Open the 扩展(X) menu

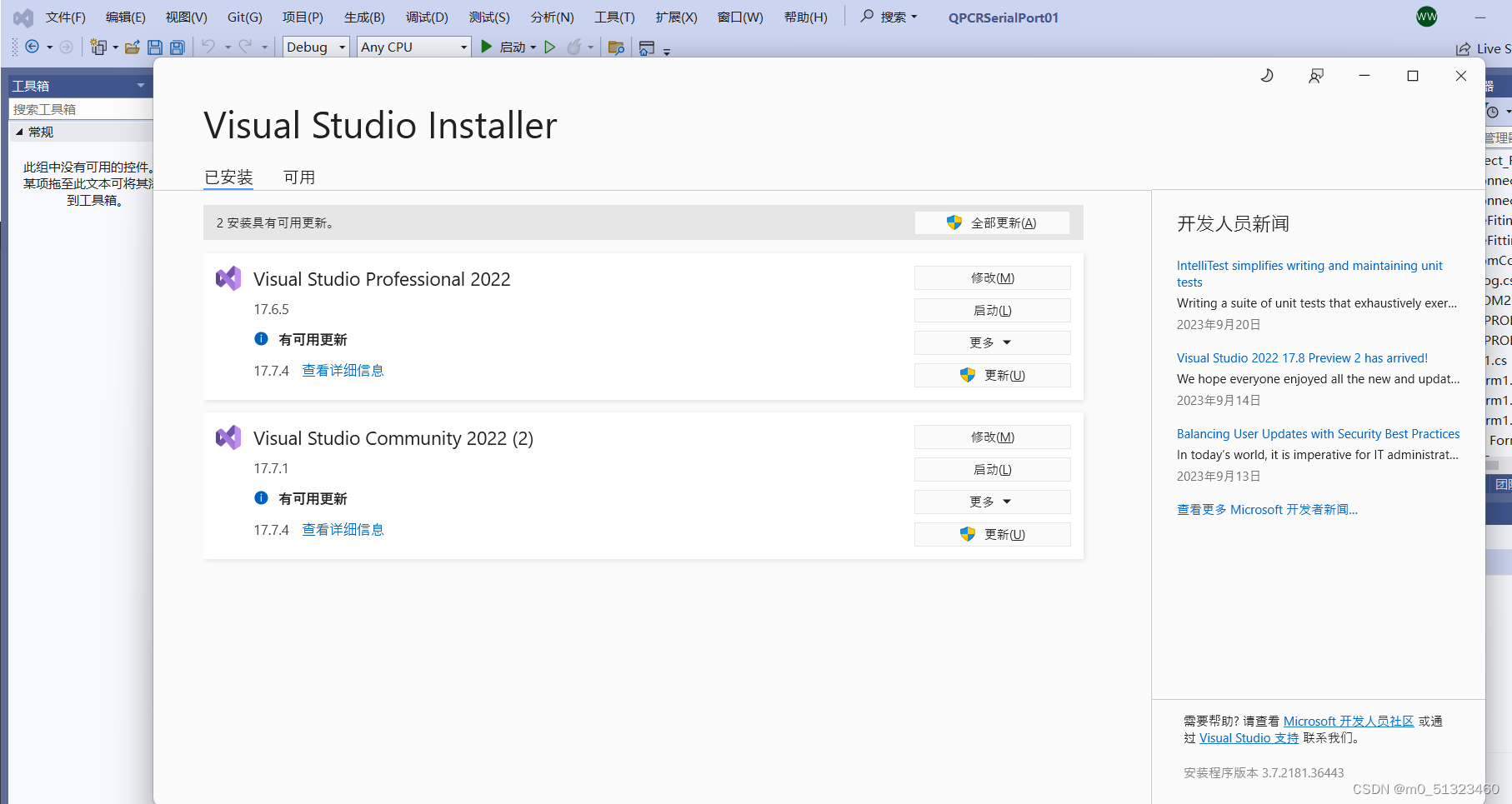pyautogui.click(x=676, y=17)
